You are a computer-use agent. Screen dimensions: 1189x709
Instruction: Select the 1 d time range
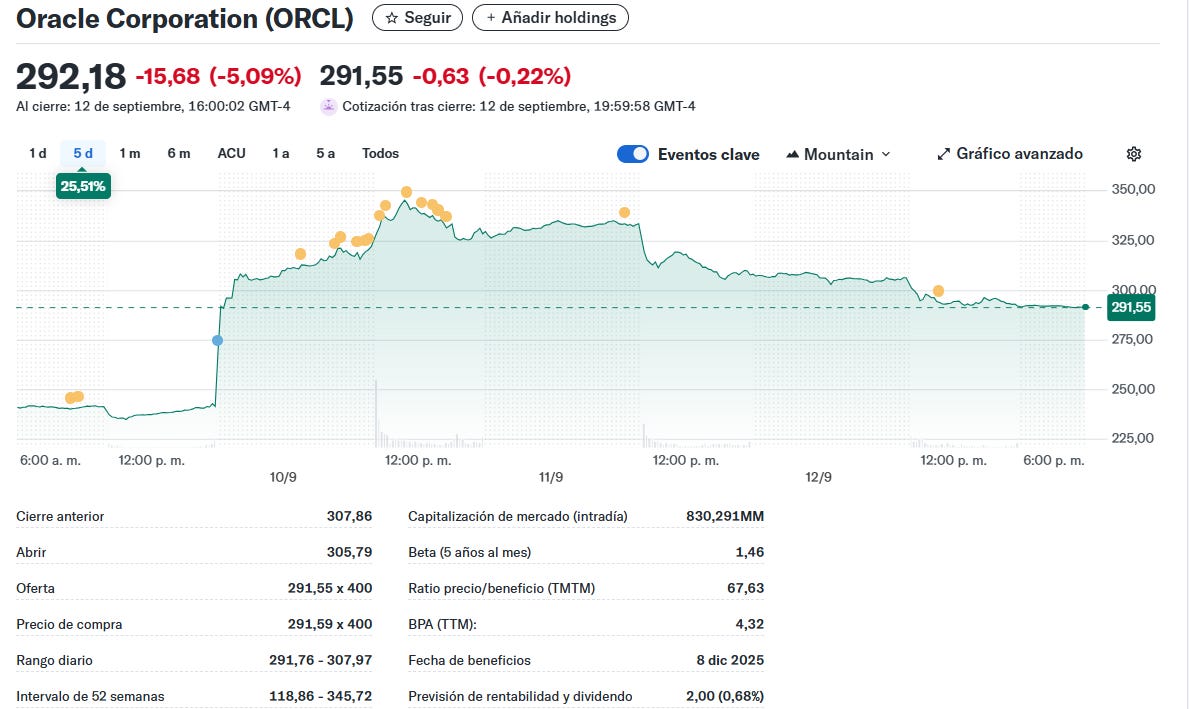click(38, 153)
